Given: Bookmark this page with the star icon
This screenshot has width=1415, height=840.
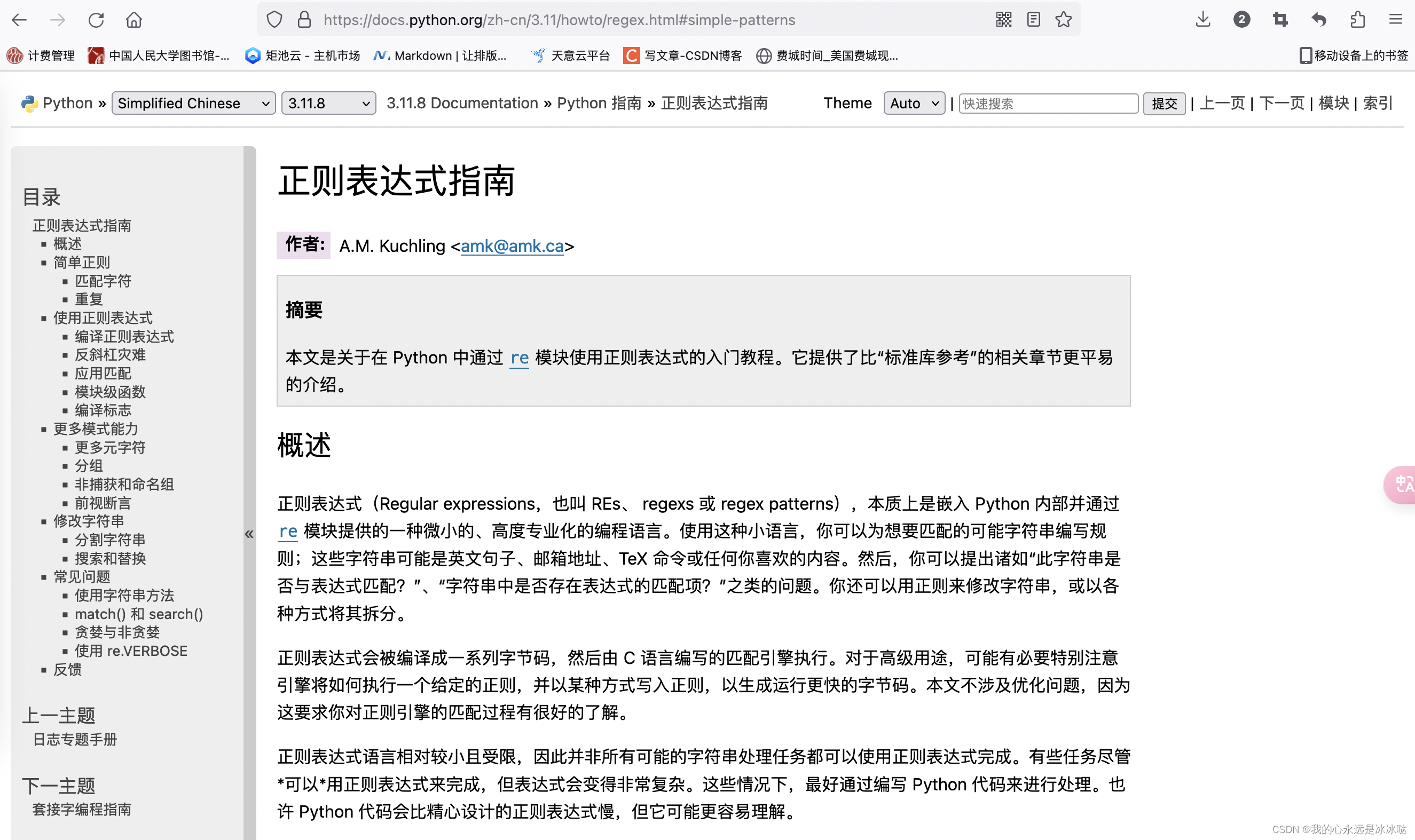Looking at the screenshot, I should pyautogui.click(x=1063, y=20).
